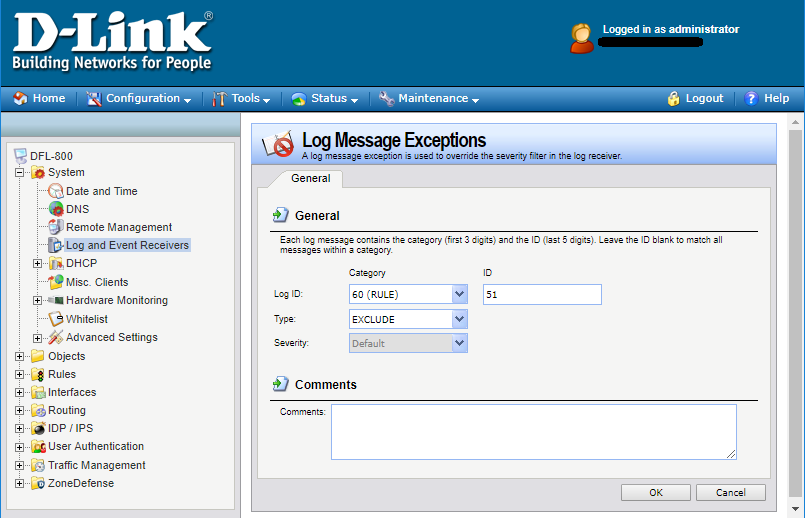Image resolution: width=805 pixels, height=518 pixels.
Task: Open the Whitelist tree item
Action: (87, 319)
